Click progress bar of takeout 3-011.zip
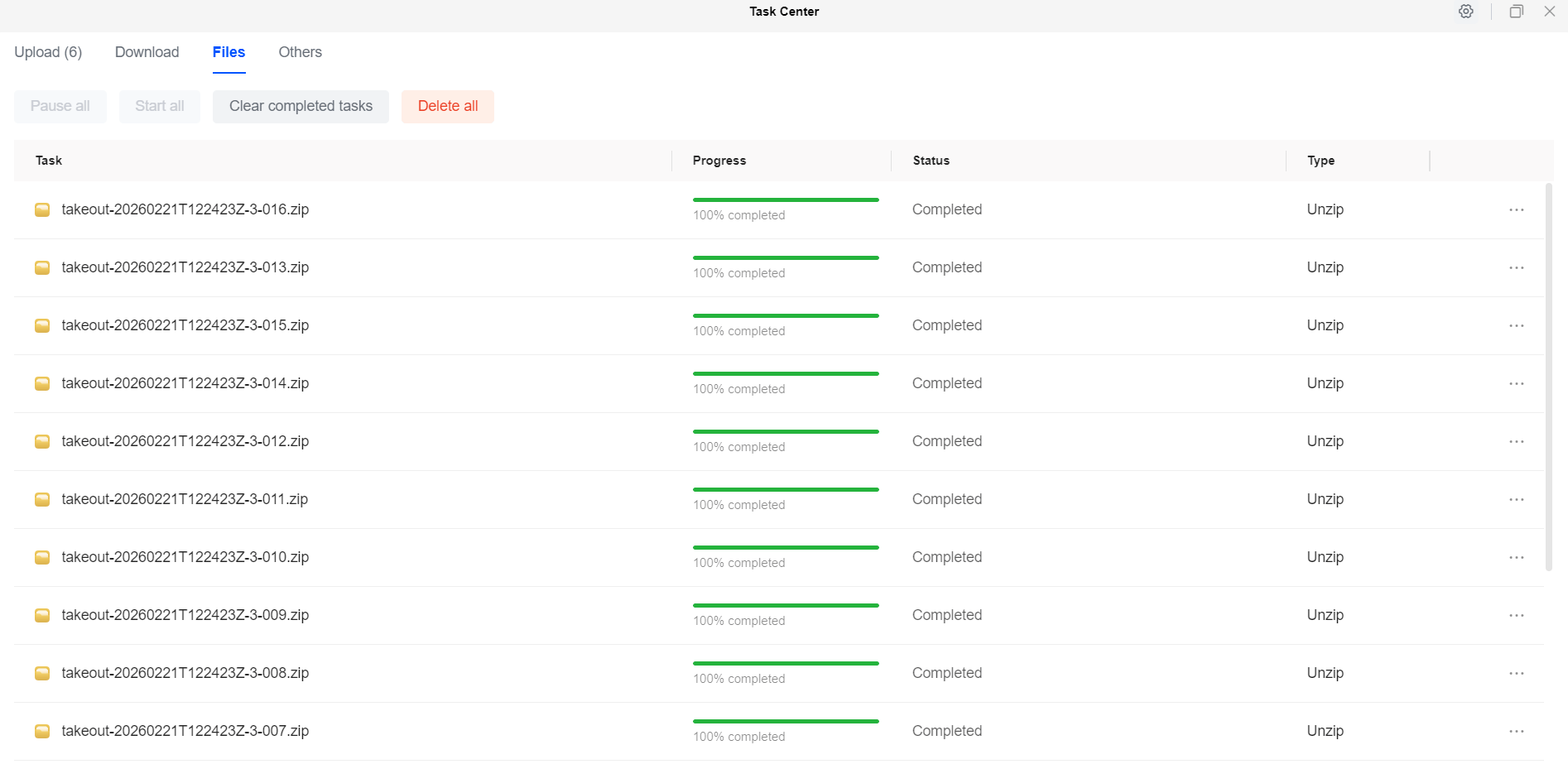This screenshot has height=769, width=1568. click(x=785, y=489)
